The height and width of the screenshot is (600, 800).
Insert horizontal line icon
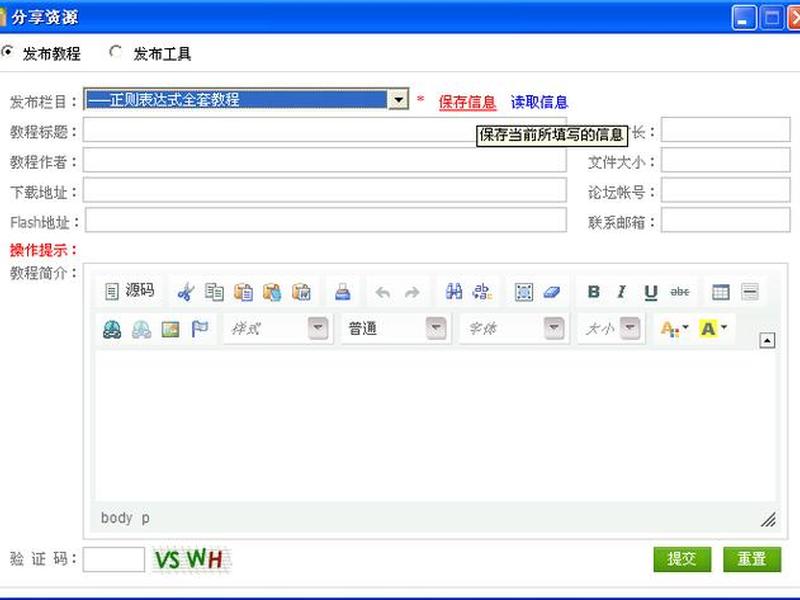pos(750,292)
